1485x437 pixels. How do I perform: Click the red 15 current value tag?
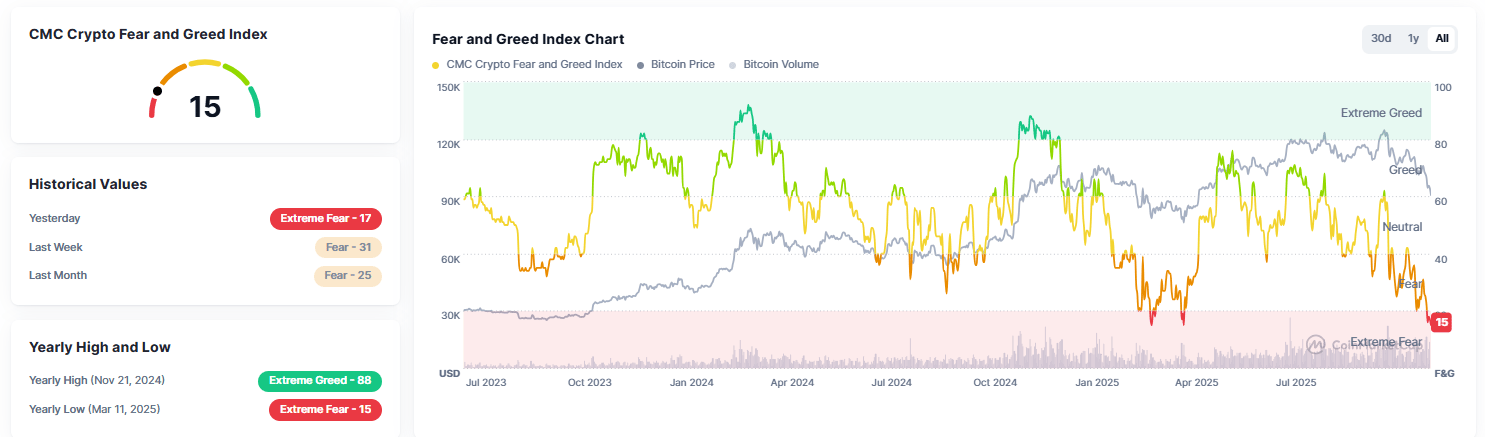coord(1441,322)
